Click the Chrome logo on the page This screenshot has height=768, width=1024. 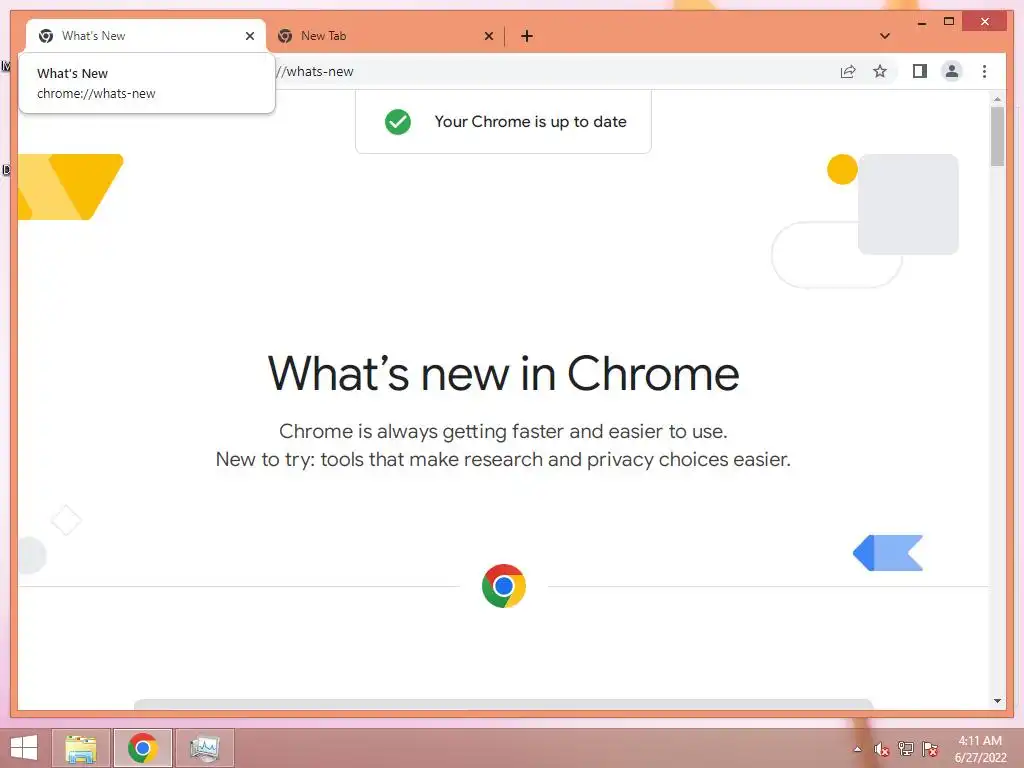(x=504, y=586)
